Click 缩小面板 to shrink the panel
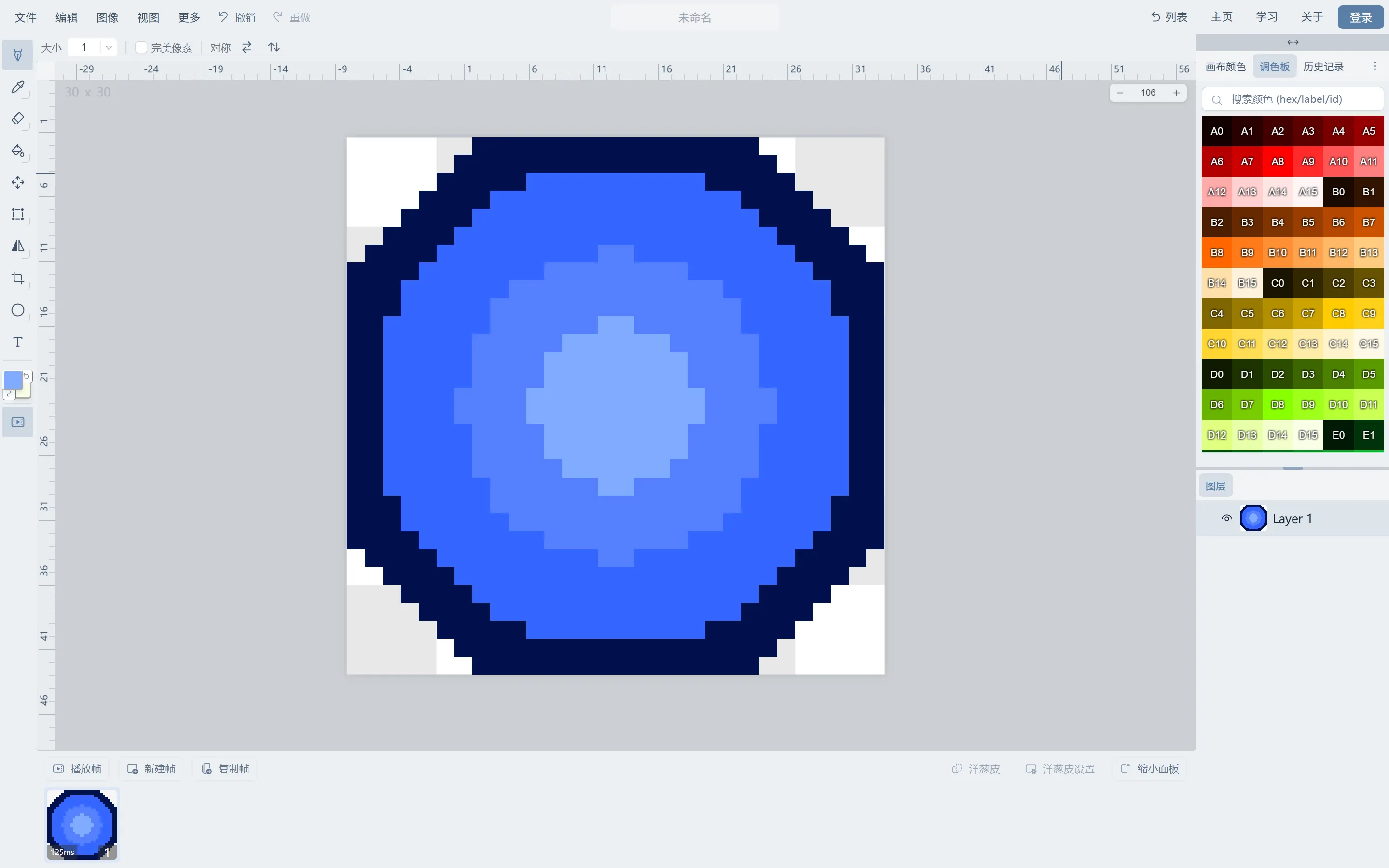The width and height of the screenshot is (1389, 868). pos(1150,769)
